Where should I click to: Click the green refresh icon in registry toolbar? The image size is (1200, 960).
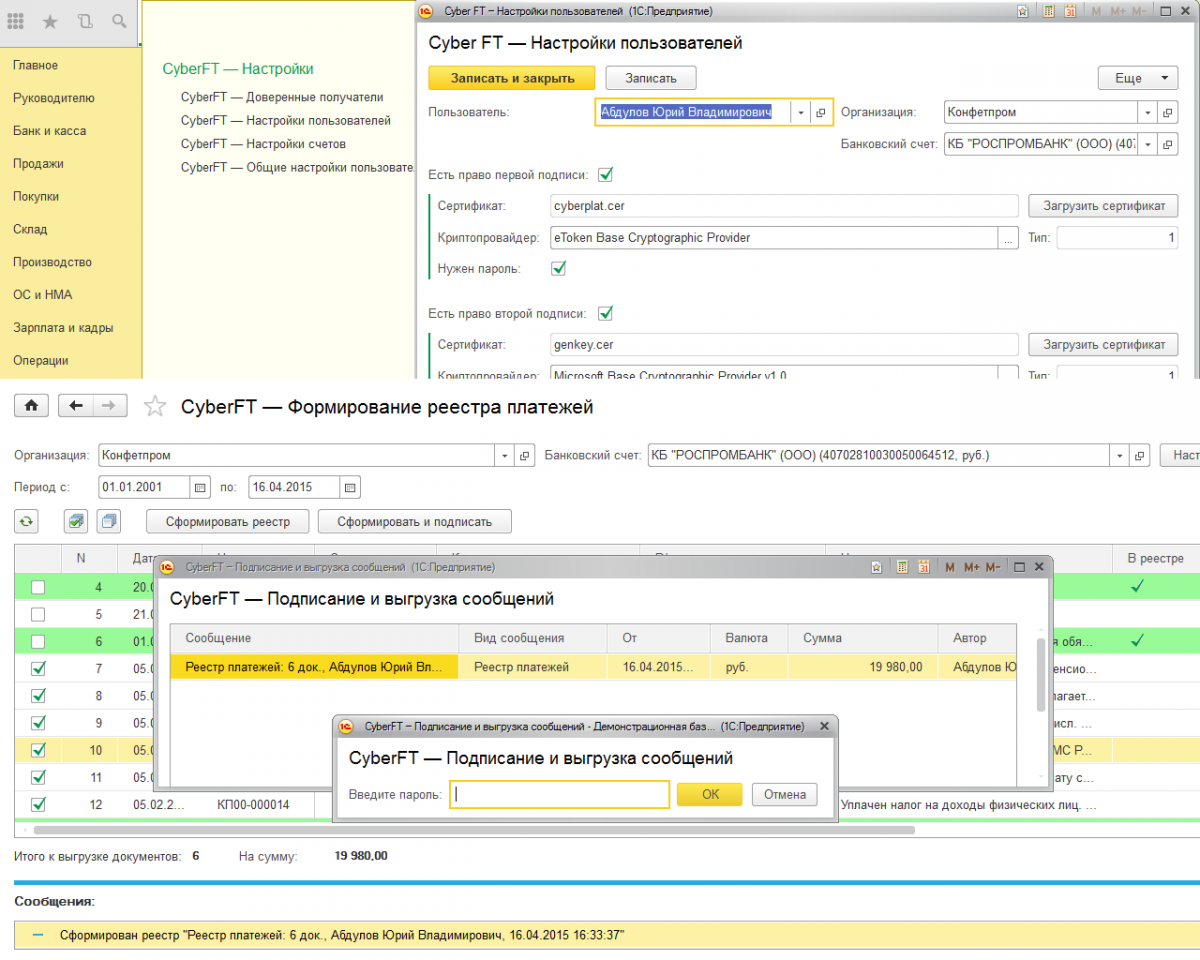click(26, 521)
